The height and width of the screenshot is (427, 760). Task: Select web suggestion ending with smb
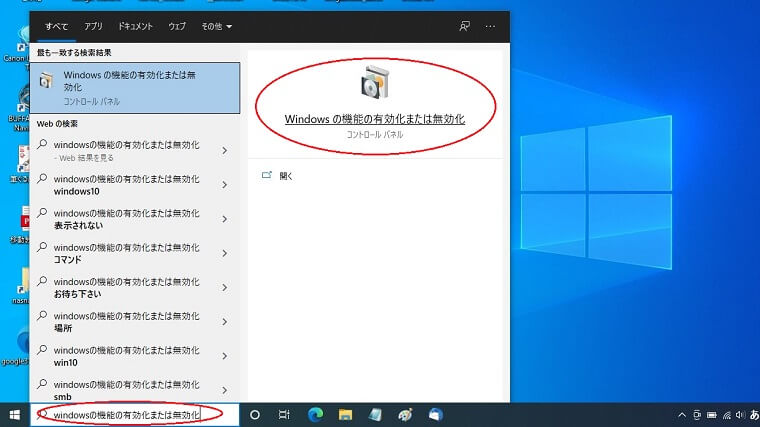click(x=125, y=390)
